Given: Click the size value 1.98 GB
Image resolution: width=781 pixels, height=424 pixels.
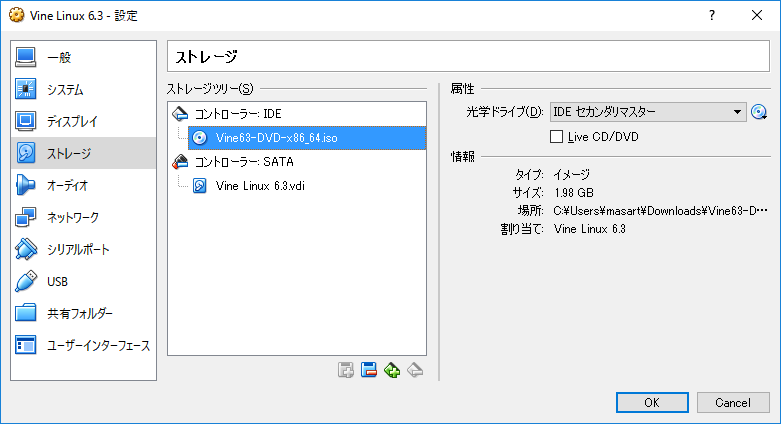Looking at the screenshot, I should [x=574, y=193].
